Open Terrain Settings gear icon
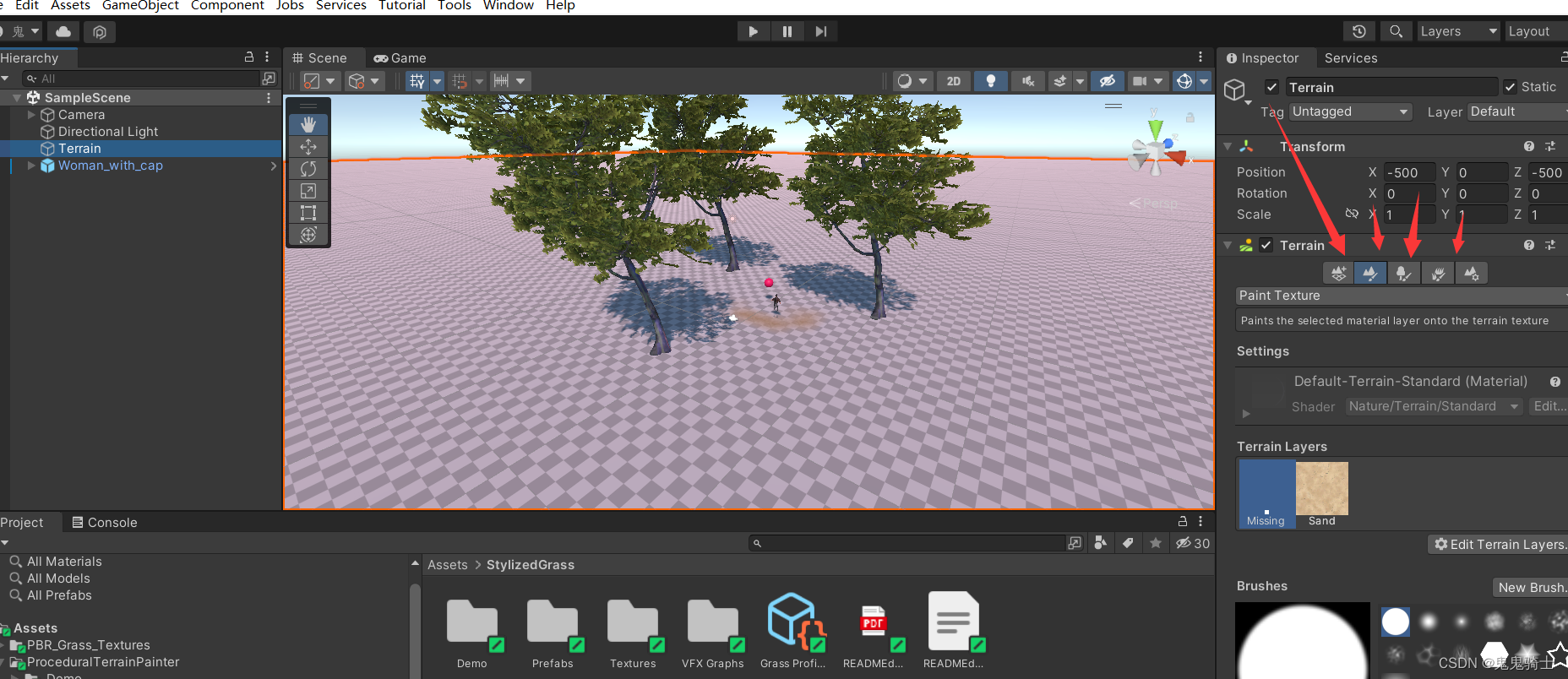The height and width of the screenshot is (679, 1568). (1471, 273)
